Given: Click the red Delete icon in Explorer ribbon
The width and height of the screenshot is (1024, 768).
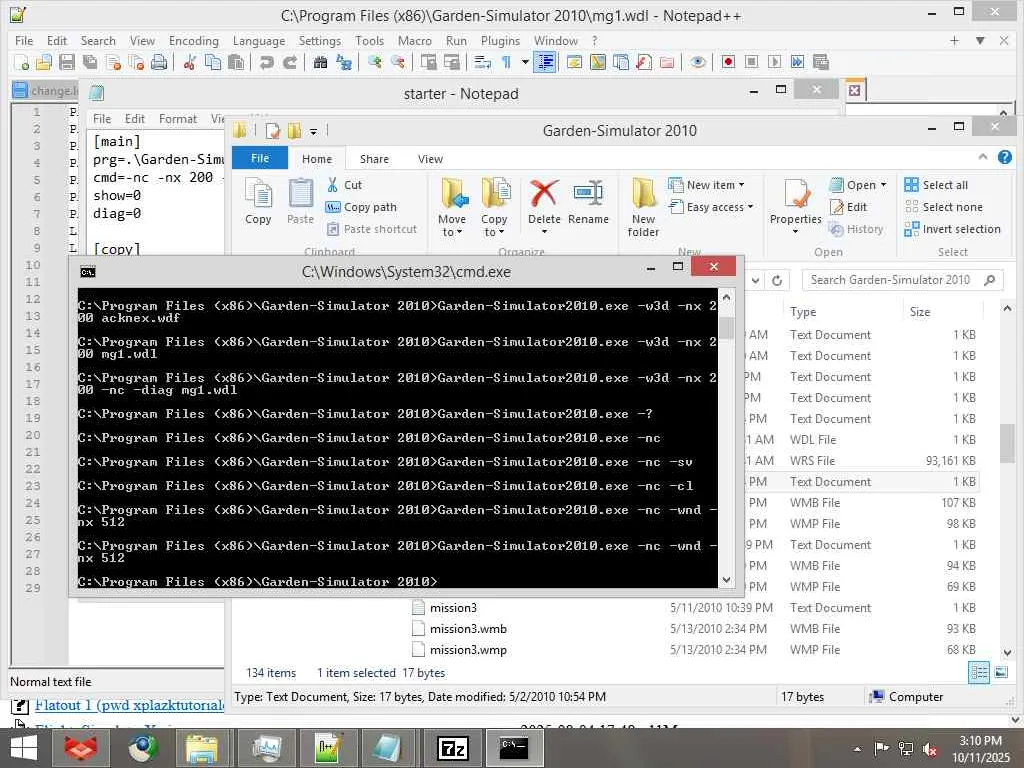Looking at the screenshot, I should coord(544,194).
